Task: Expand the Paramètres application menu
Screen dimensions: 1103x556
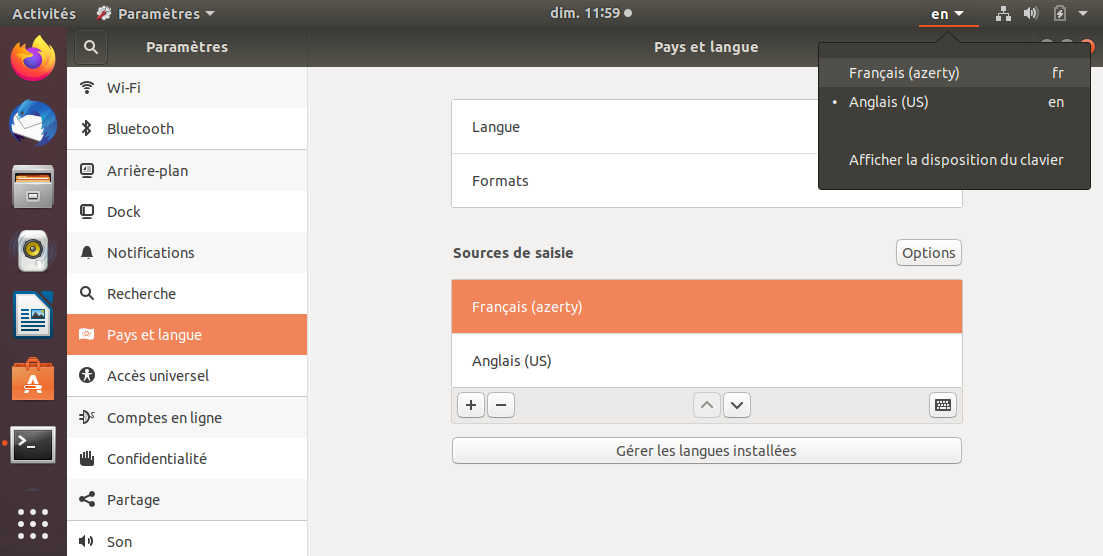Action: [156, 14]
